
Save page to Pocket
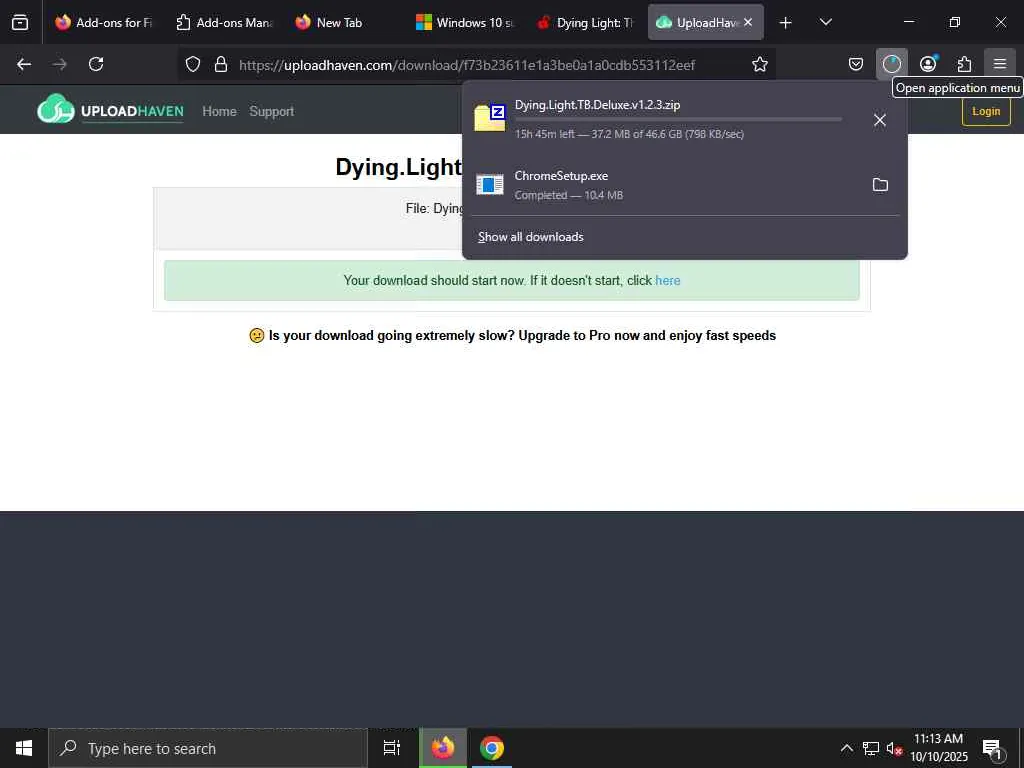[x=856, y=64]
